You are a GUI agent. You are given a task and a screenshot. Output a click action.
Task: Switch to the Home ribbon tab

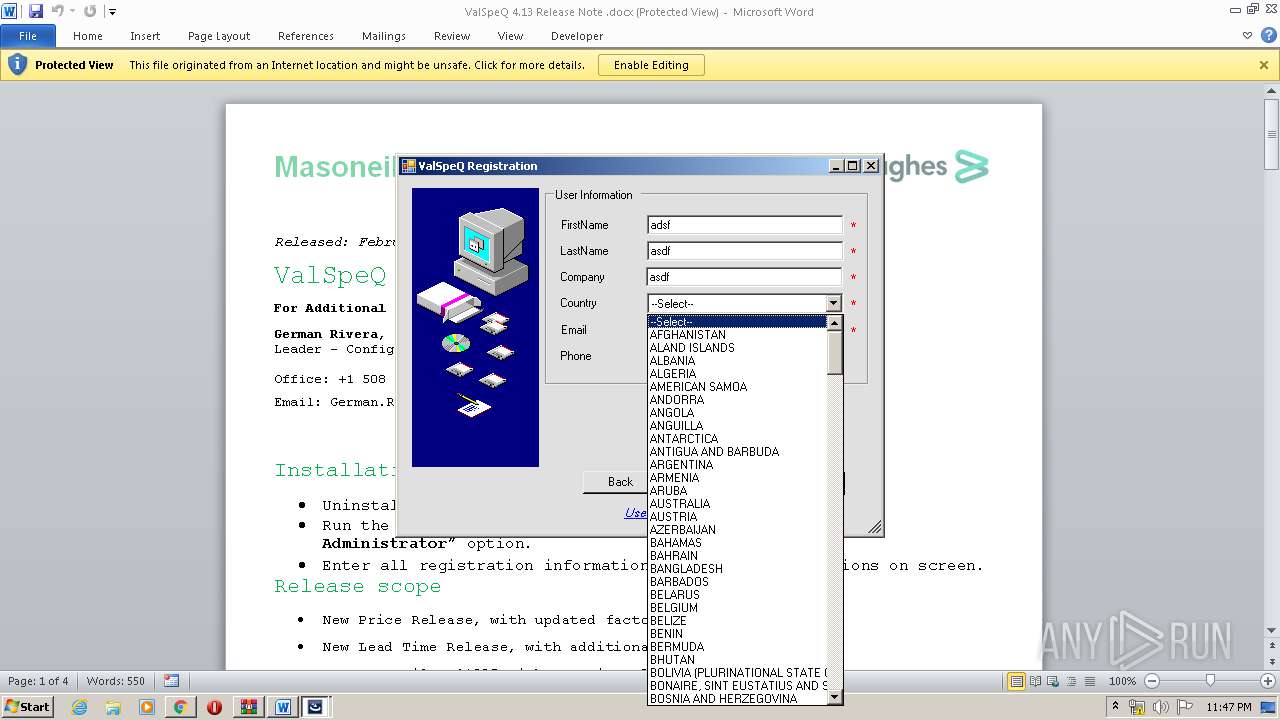tap(88, 36)
